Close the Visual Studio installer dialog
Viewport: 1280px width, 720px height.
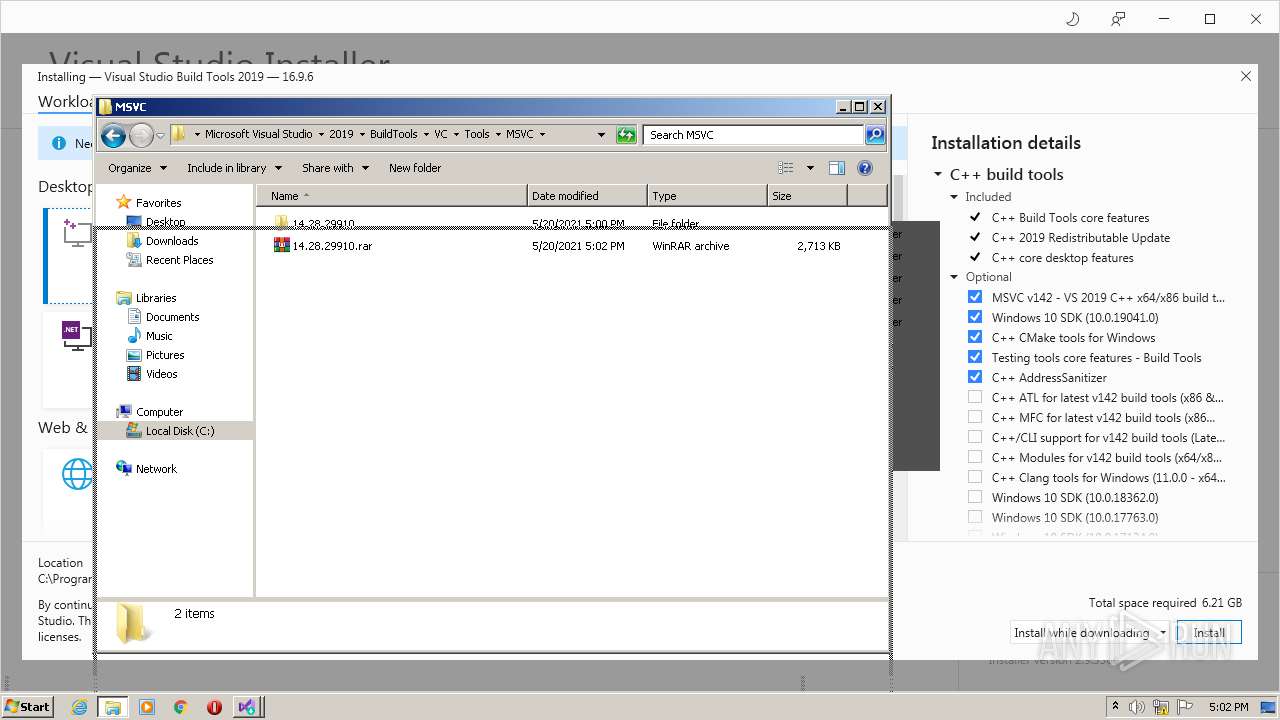[x=1246, y=76]
